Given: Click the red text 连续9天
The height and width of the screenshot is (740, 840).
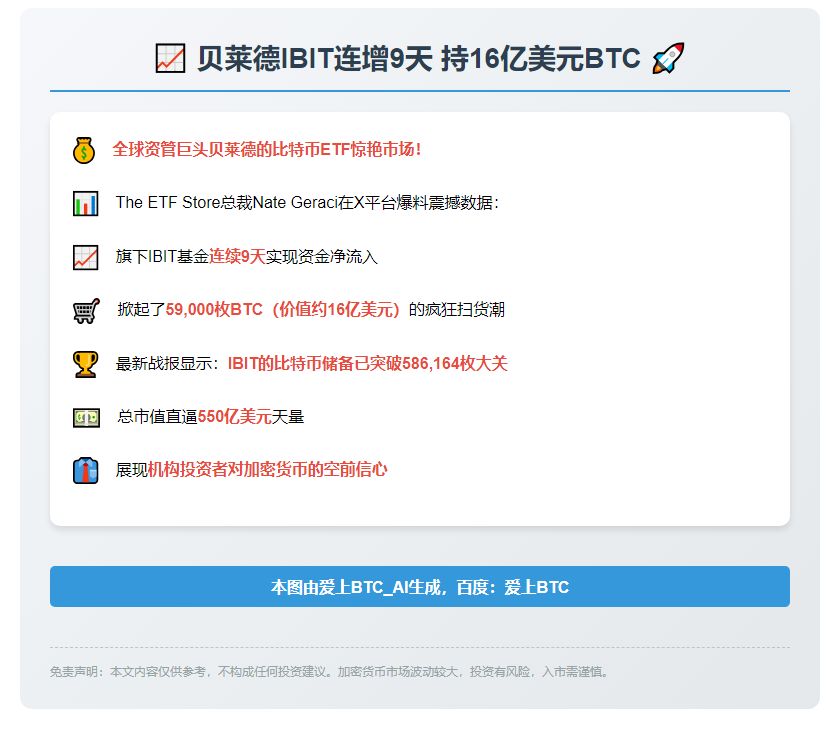Looking at the screenshot, I should [237, 257].
